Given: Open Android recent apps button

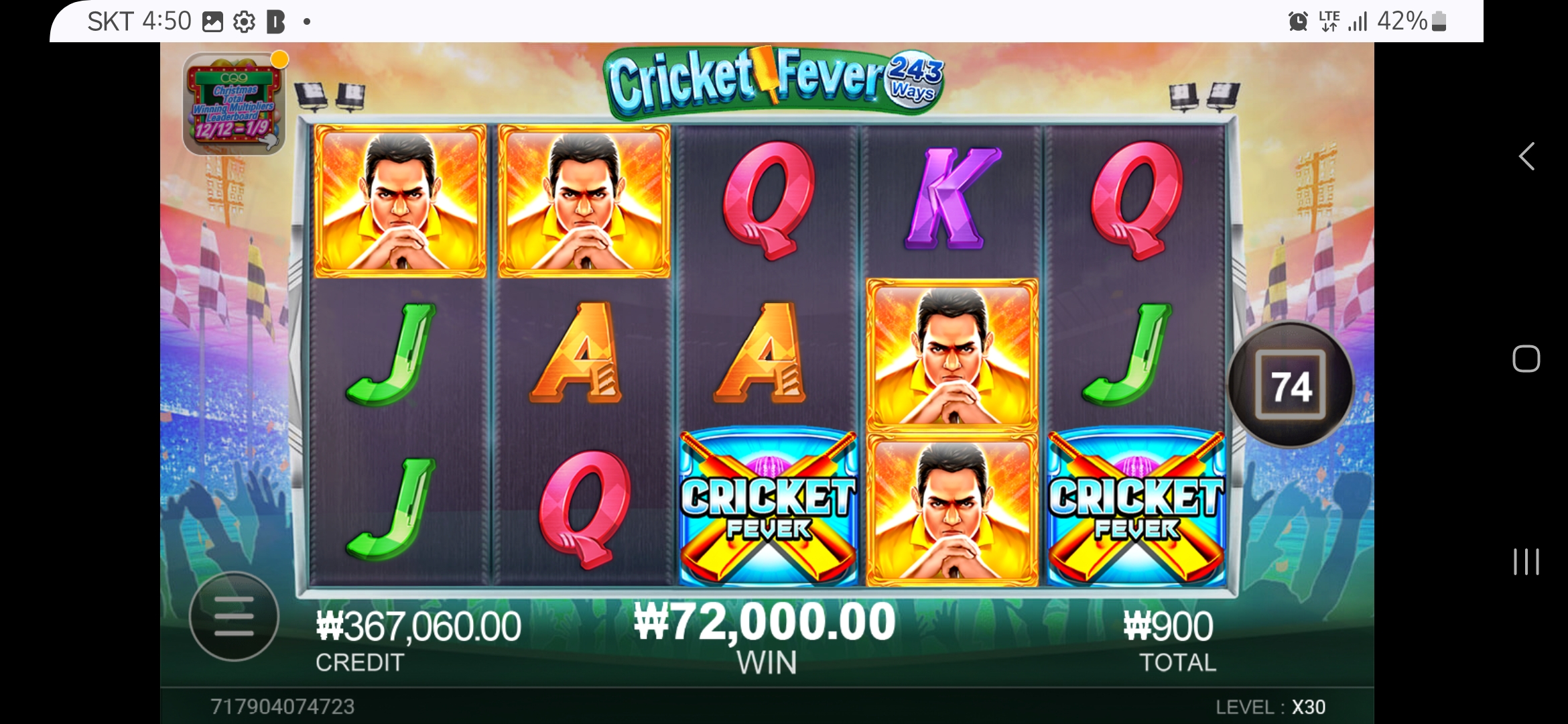Looking at the screenshot, I should pos(1526,562).
